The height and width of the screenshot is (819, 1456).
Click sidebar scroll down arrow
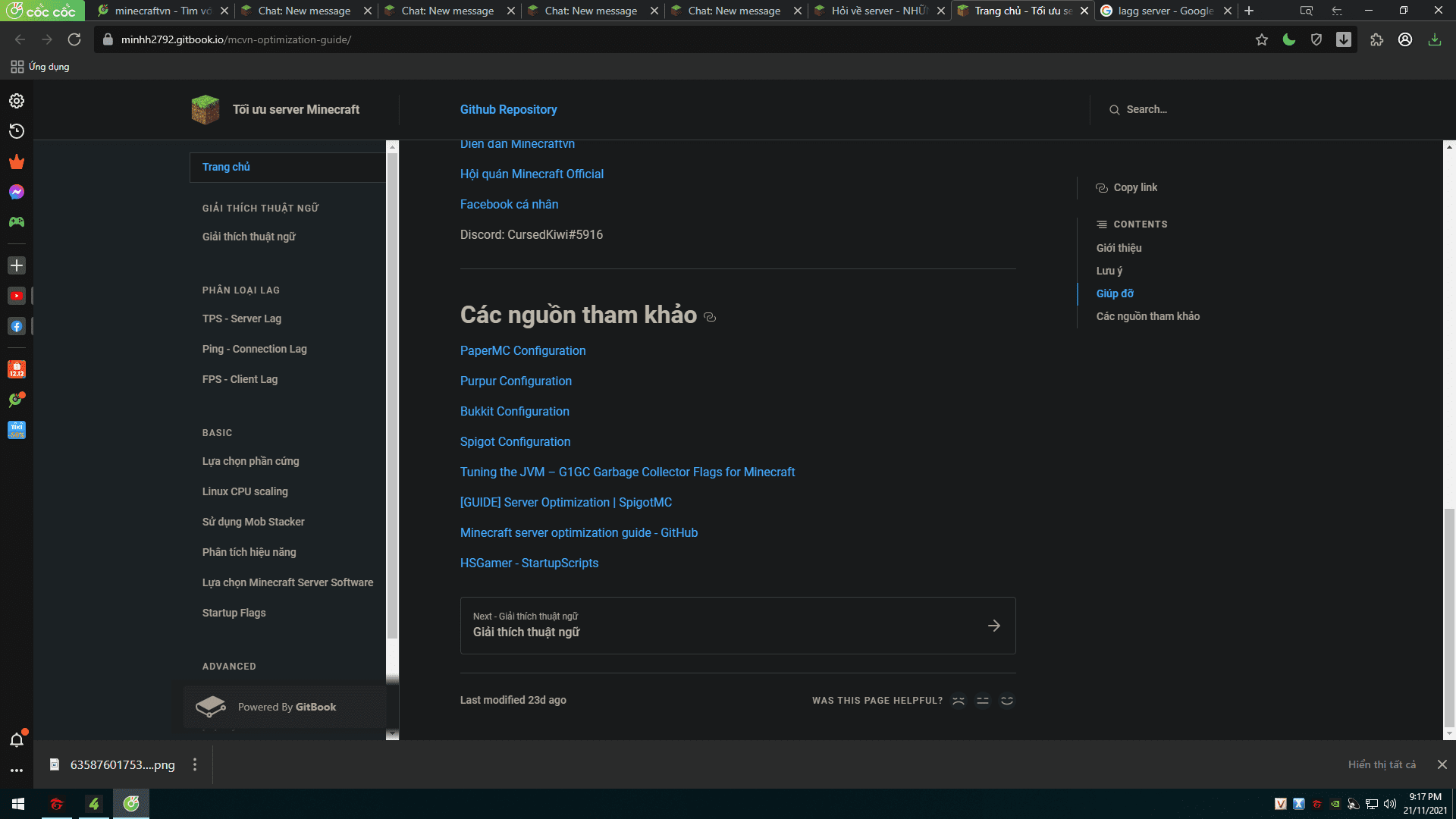pyautogui.click(x=392, y=734)
